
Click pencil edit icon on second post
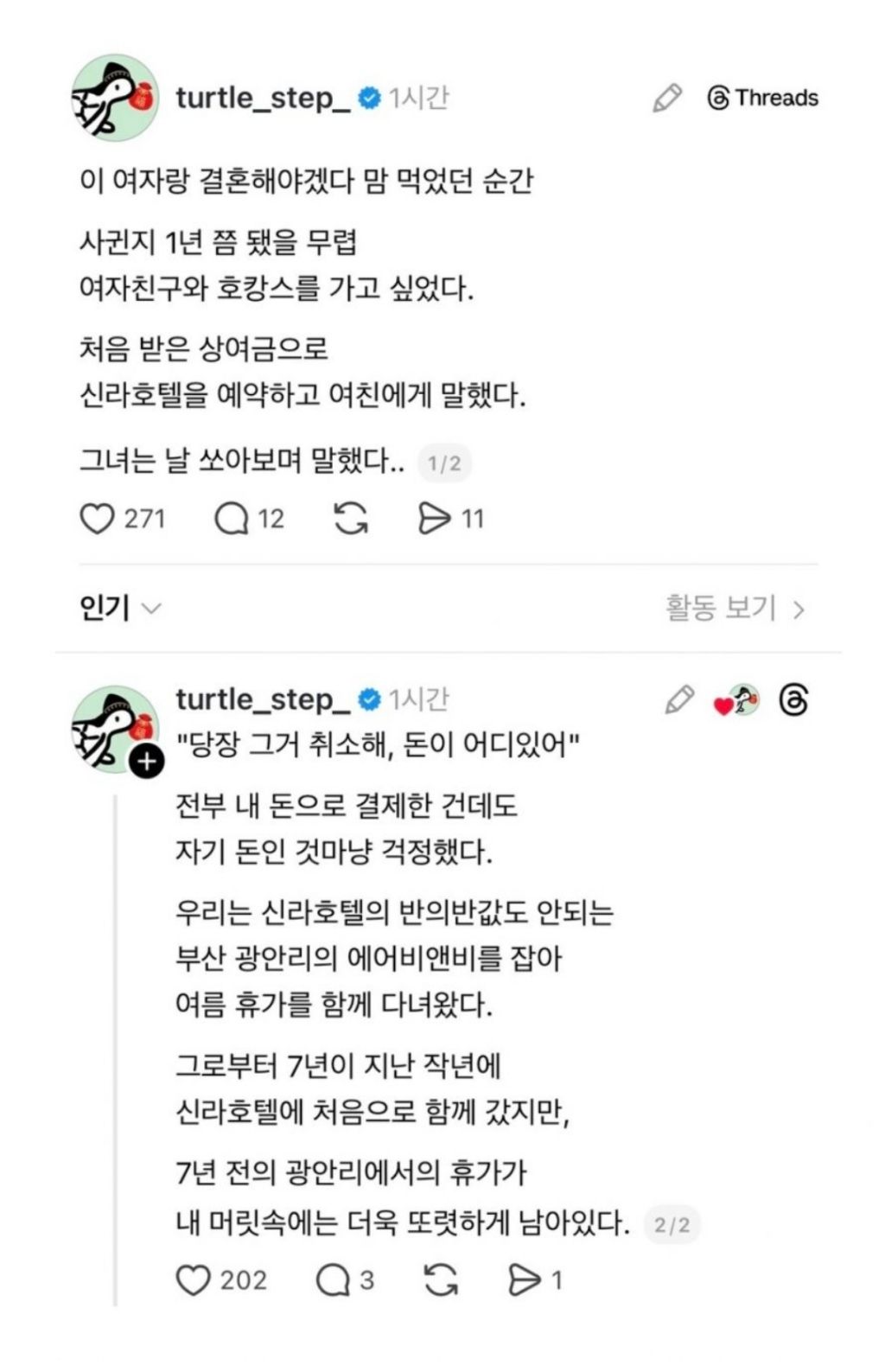click(679, 699)
